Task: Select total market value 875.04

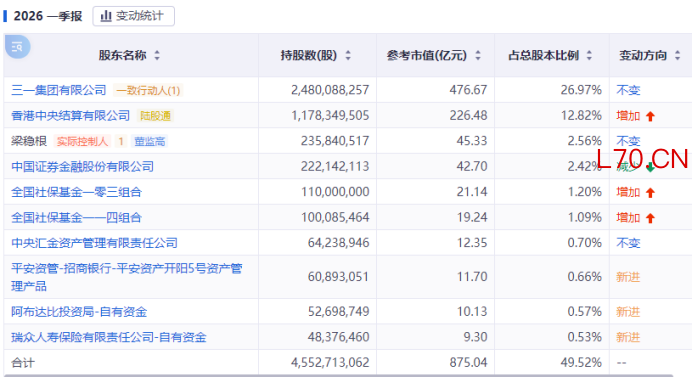Action: (x=468, y=363)
